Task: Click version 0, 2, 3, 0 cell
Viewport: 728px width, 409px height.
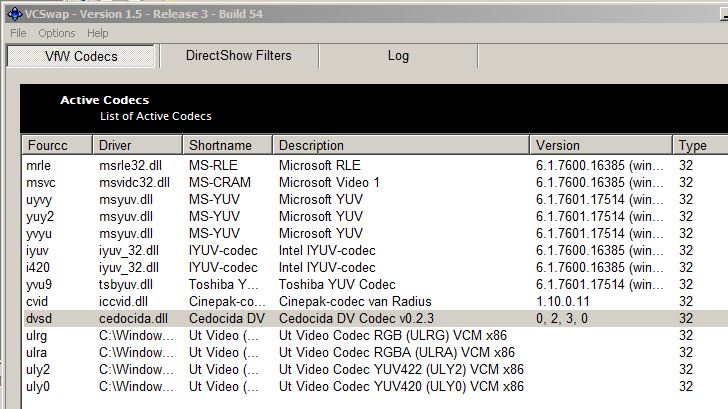Action: (562, 318)
